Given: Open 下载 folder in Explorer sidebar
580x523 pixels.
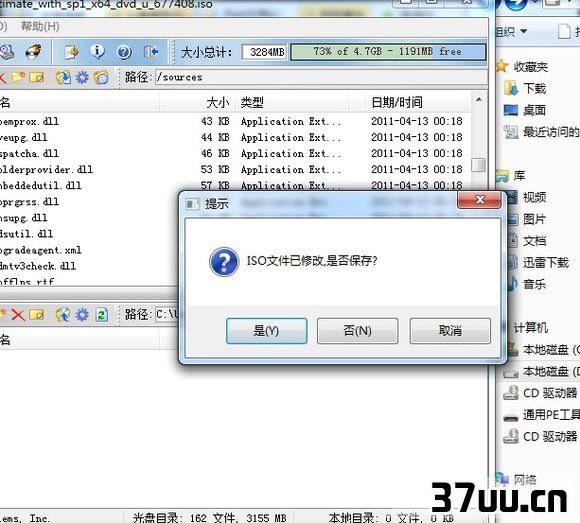Looking at the screenshot, I should pyautogui.click(x=534, y=89).
